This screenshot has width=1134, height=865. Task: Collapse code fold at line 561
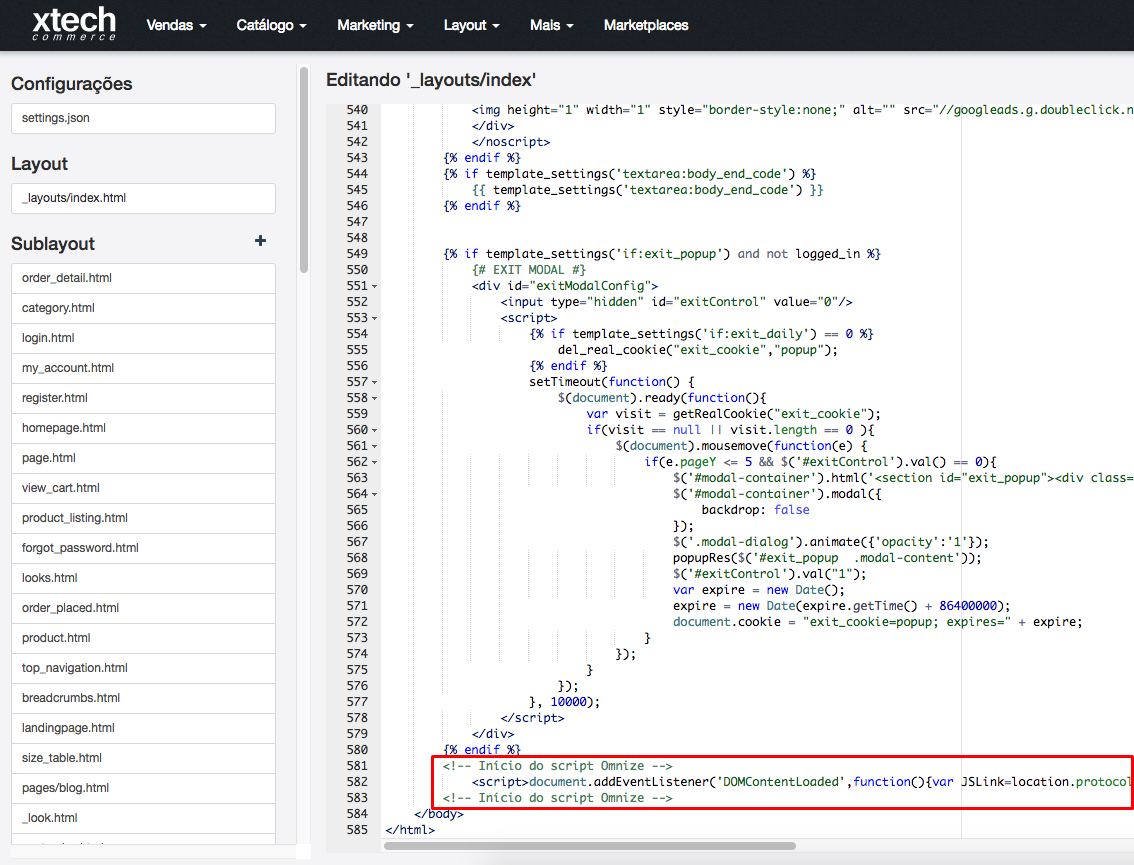pyautogui.click(x=375, y=446)
